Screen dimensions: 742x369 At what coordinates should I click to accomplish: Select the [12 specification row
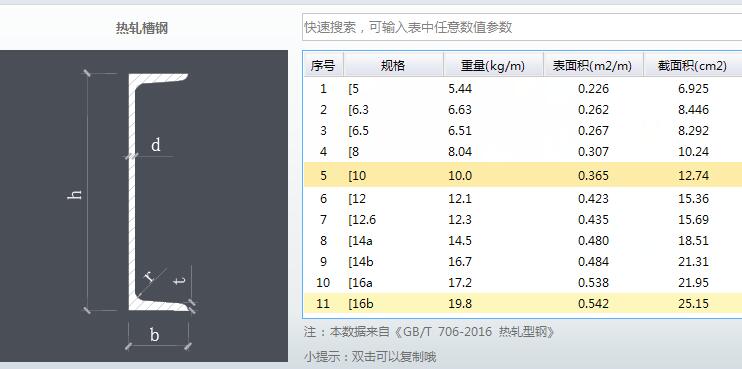pyautogui.click(x=523, y=198)
